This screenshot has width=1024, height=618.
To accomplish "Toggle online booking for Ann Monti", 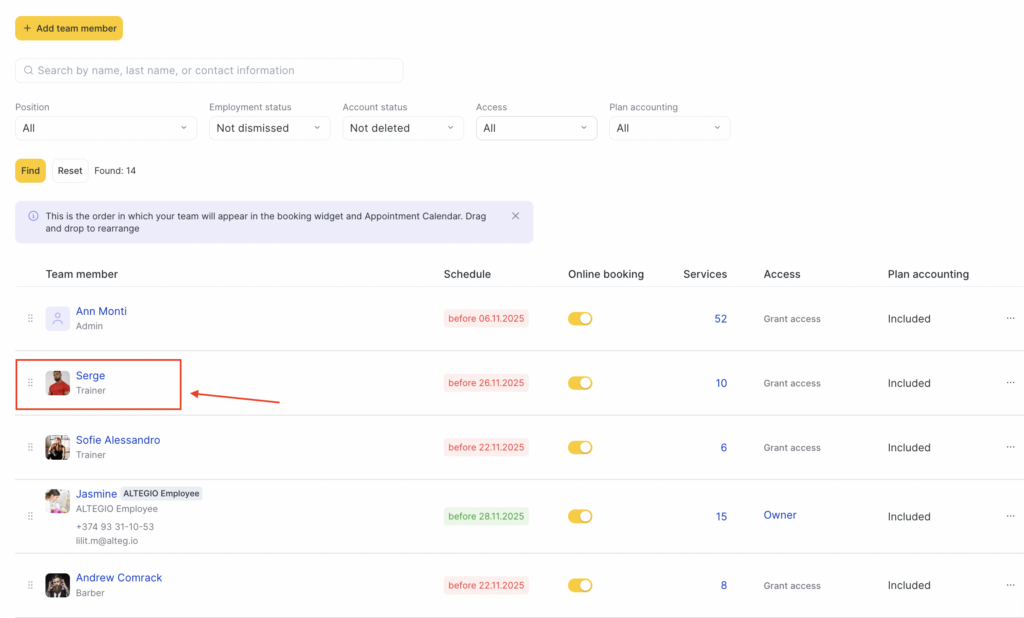I will pyautogui.click(x=580, y=319).
